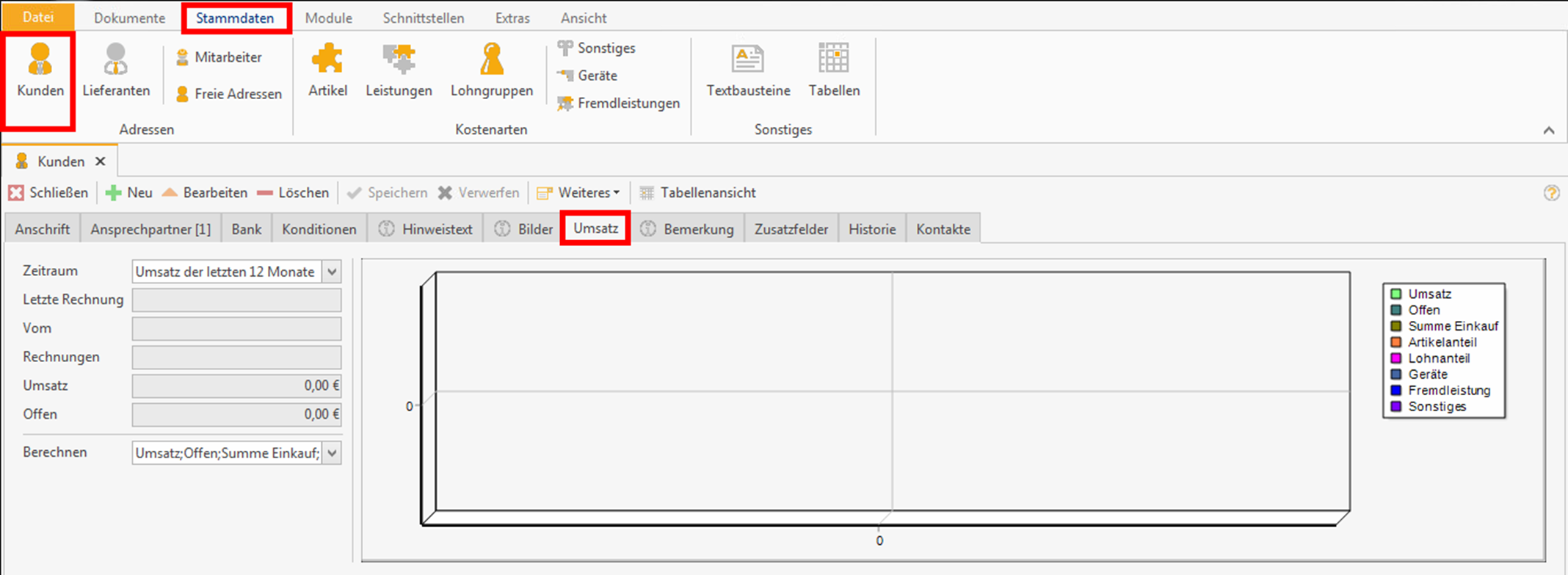1568x575 pixels.
Task: Open Fremdleistungen cost type
Action: (618, 104)
